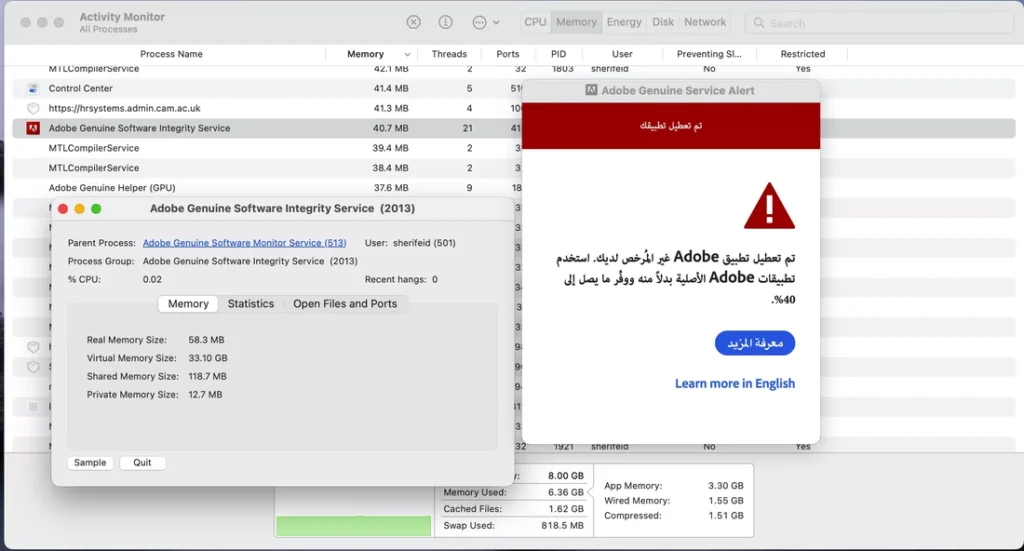
Task: Click the ellipsis more-actions toolbar icon
Action: point(479,22)
